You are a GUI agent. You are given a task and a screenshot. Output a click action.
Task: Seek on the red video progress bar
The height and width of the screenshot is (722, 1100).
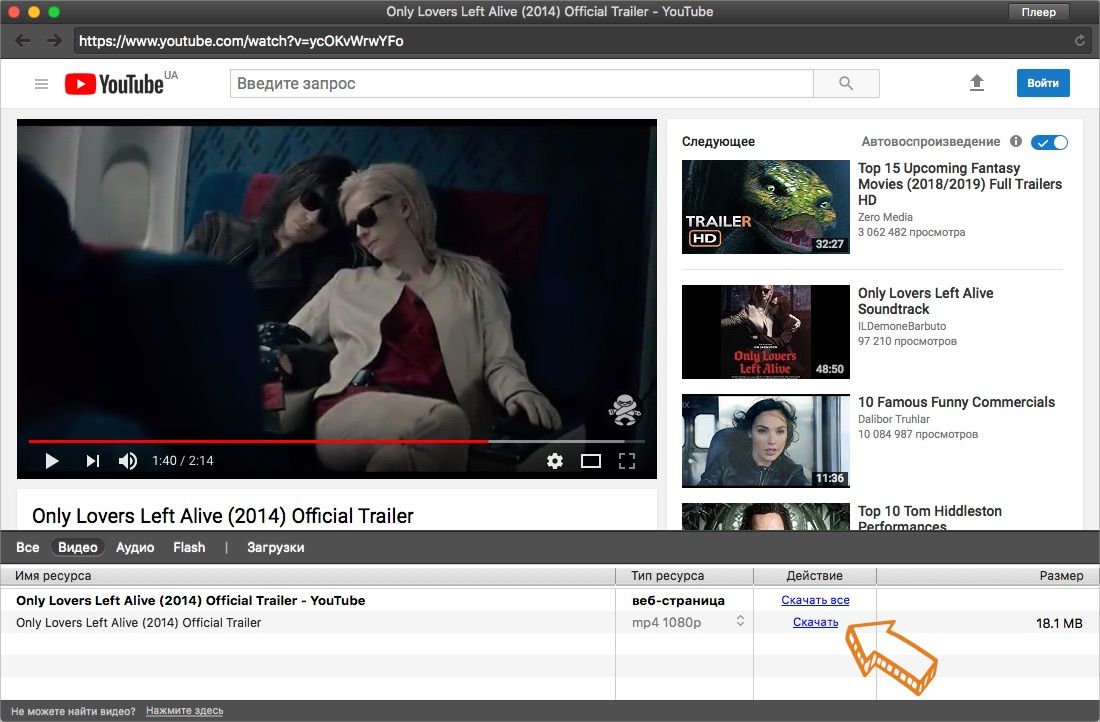(x=258, y=441)
